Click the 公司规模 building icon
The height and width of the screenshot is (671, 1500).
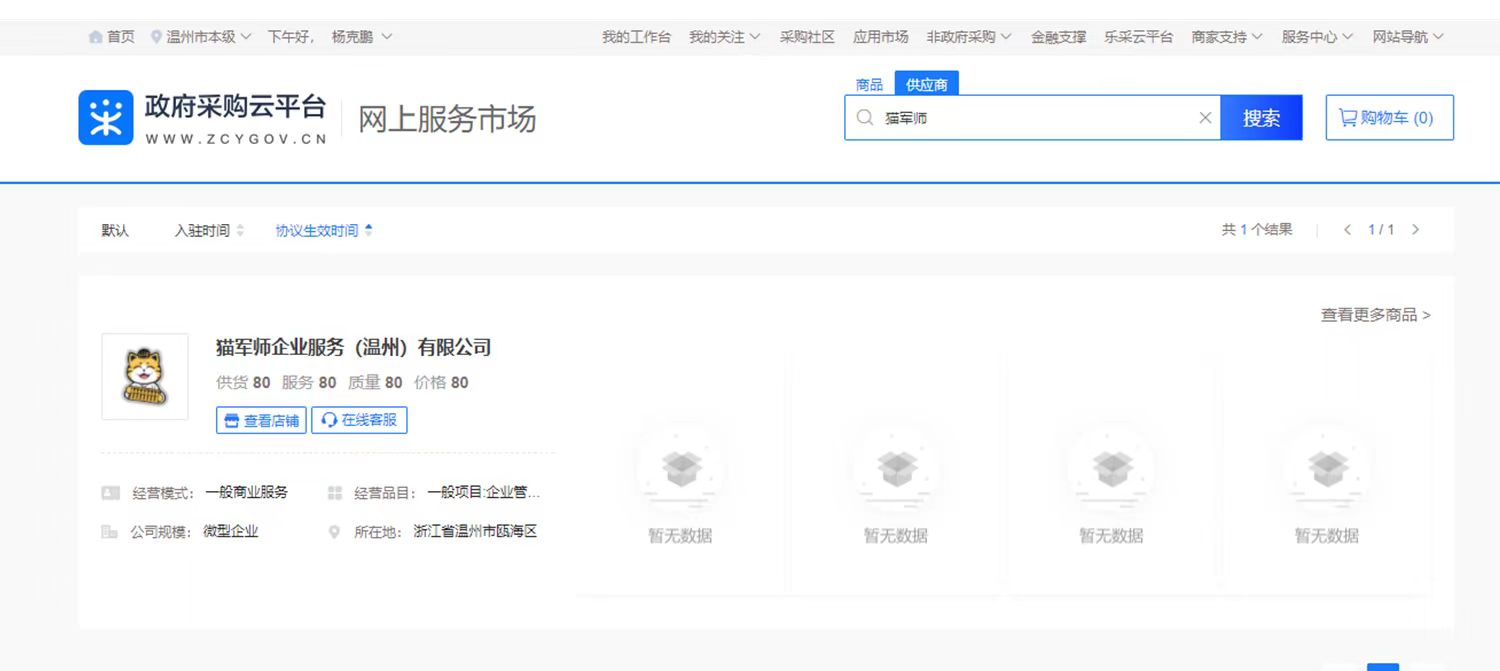click(110, 532)
